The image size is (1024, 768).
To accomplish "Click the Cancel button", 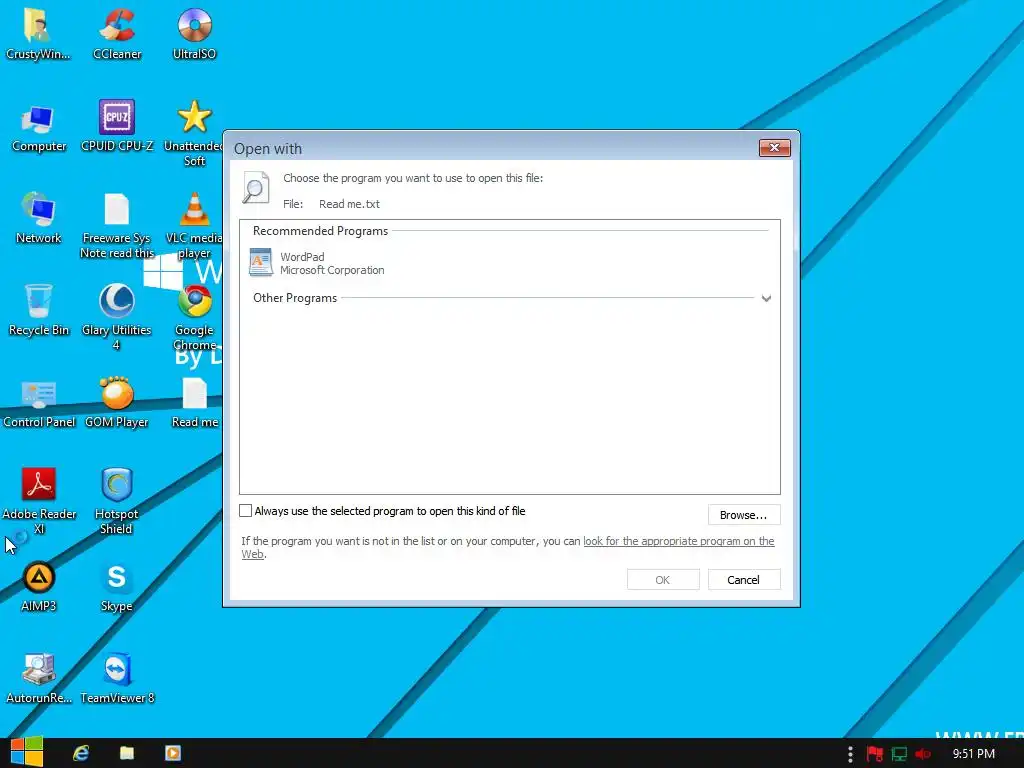I will tap(744, 580).
